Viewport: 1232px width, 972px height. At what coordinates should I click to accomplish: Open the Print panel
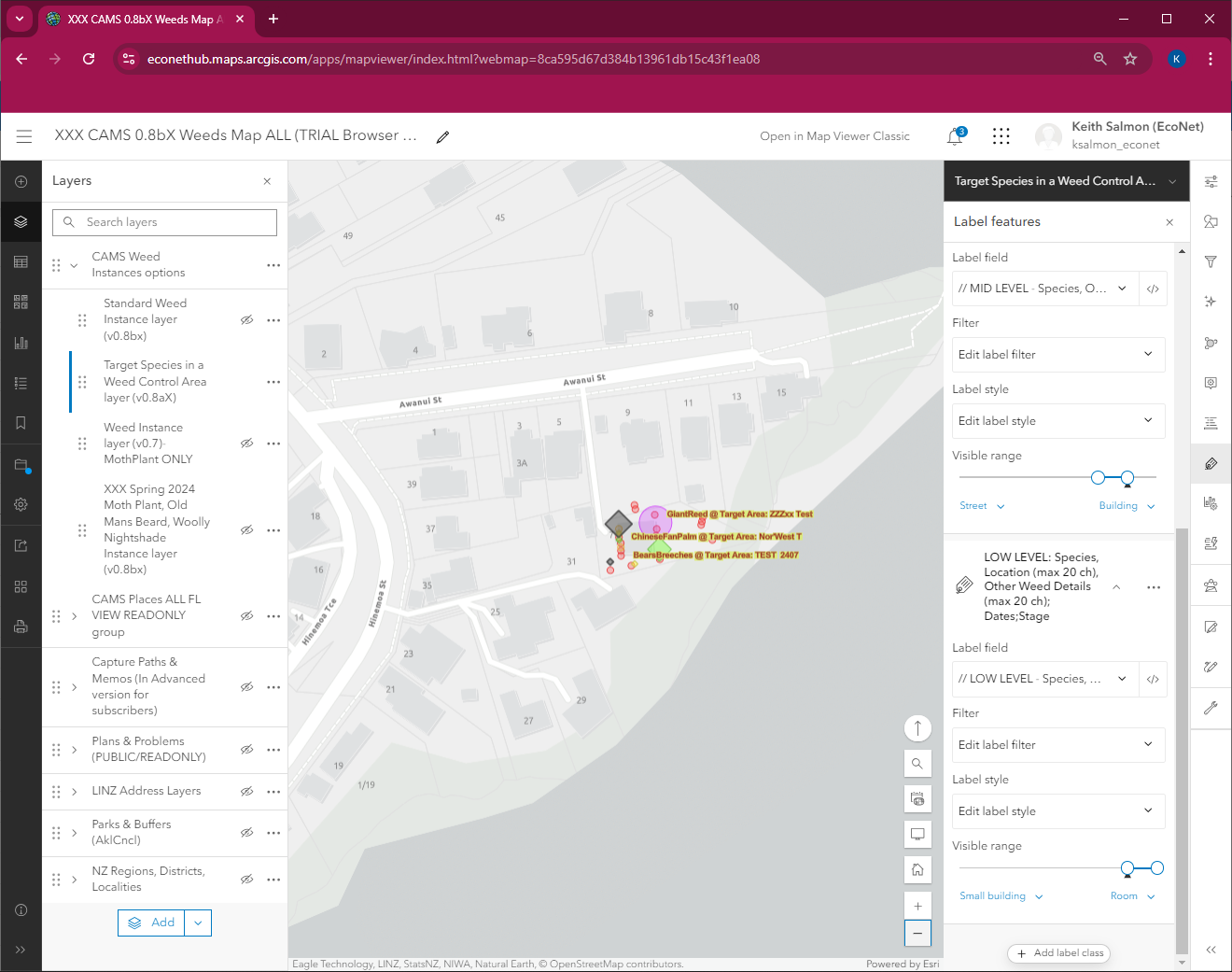pos(21,627)
